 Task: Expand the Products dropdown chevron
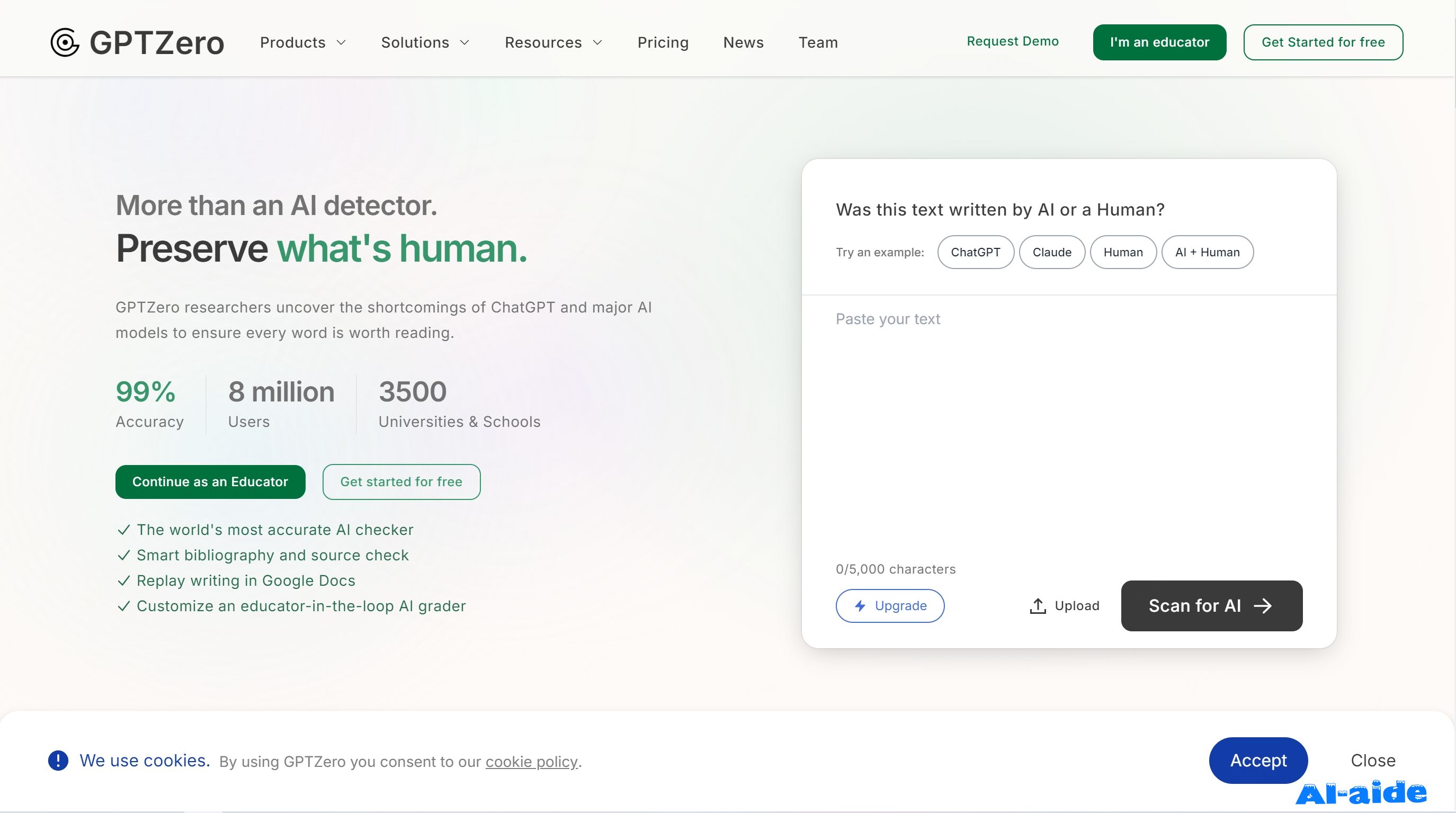tap(341, 42)
